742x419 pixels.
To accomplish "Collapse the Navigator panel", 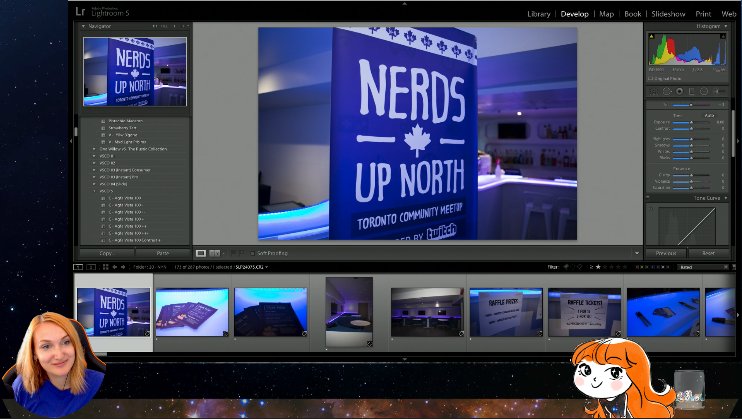I will pyautogui.click(x=84, y=27).
